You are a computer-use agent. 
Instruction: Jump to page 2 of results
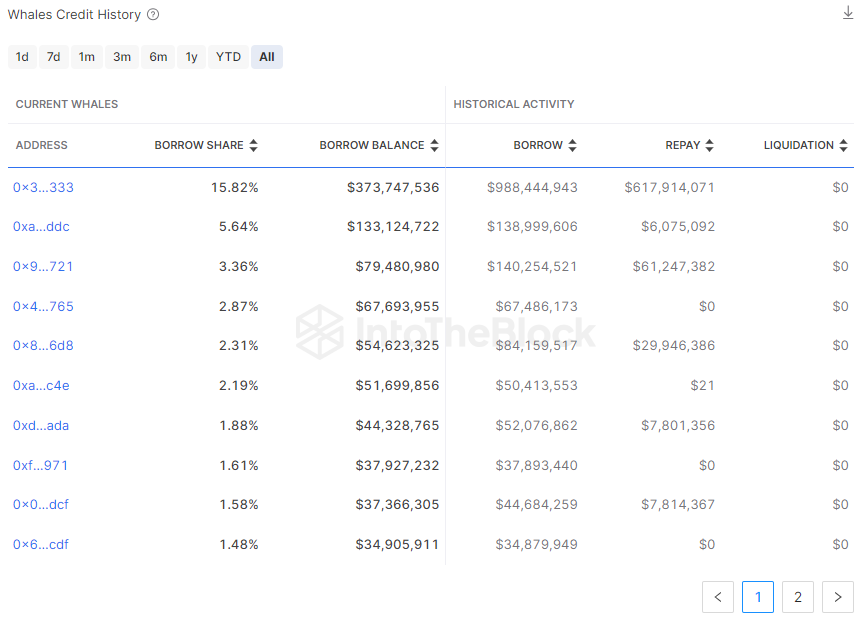coord(797,598)
